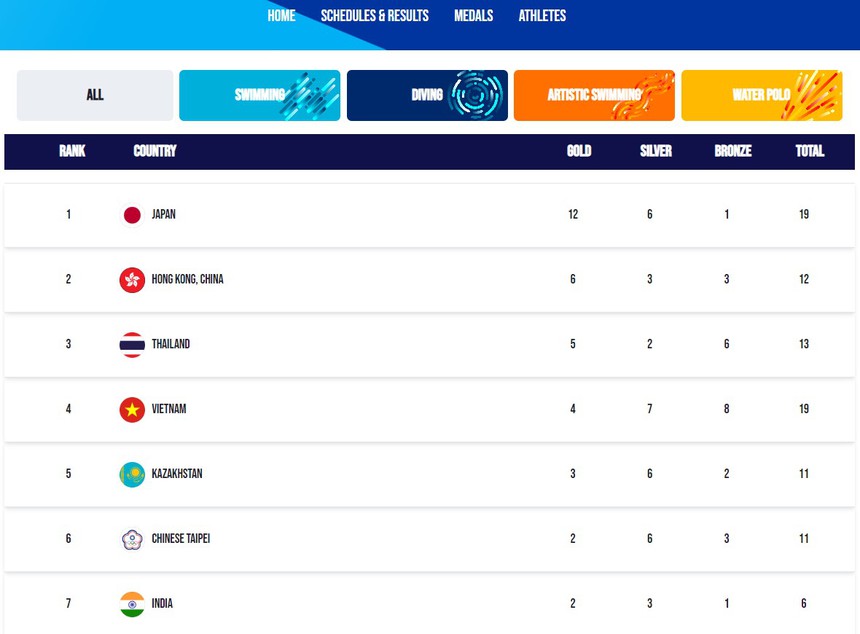
Task: Click the TOTAL column header
Action: click(809, 151)
